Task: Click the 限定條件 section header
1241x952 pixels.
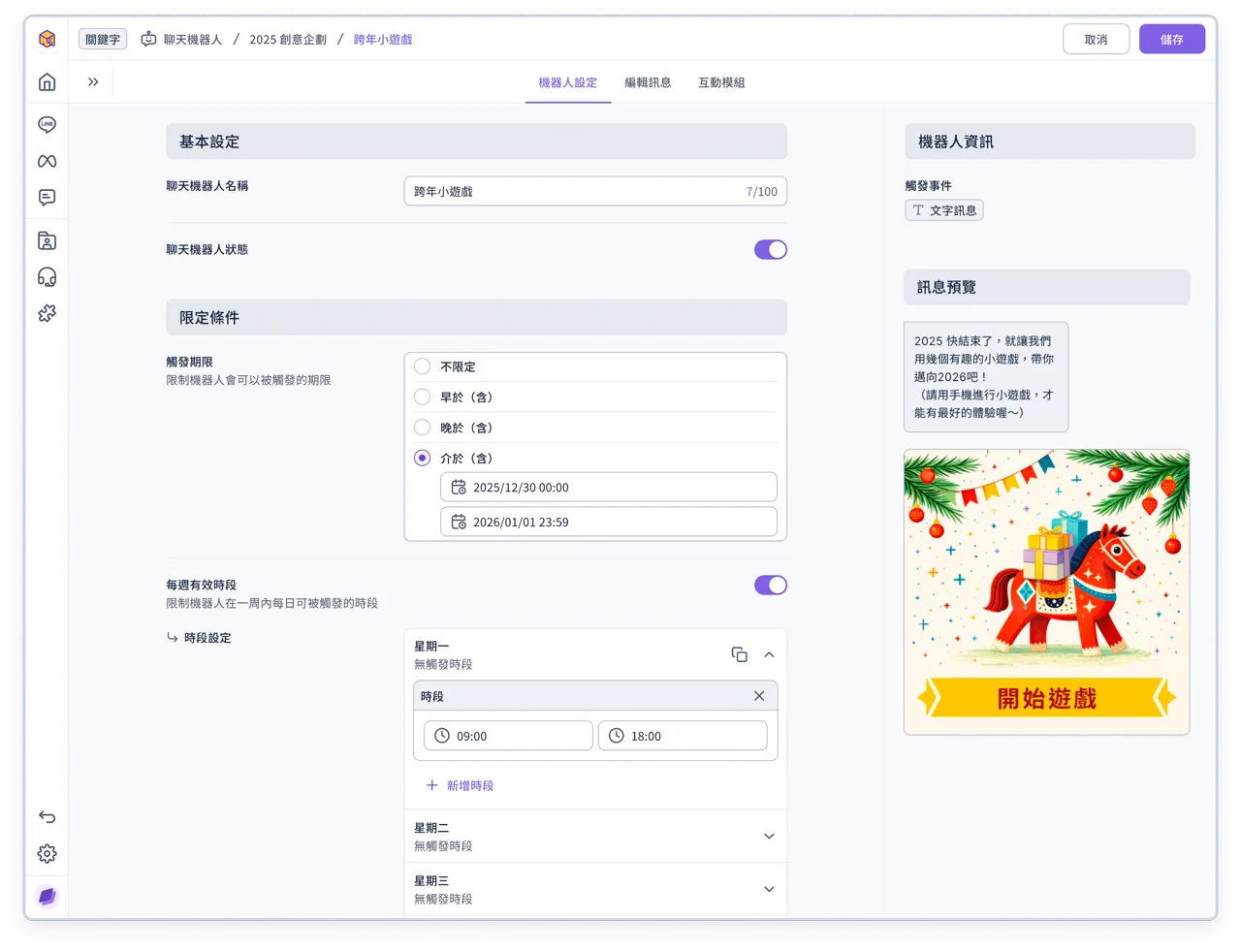Action: pos(476,317)
